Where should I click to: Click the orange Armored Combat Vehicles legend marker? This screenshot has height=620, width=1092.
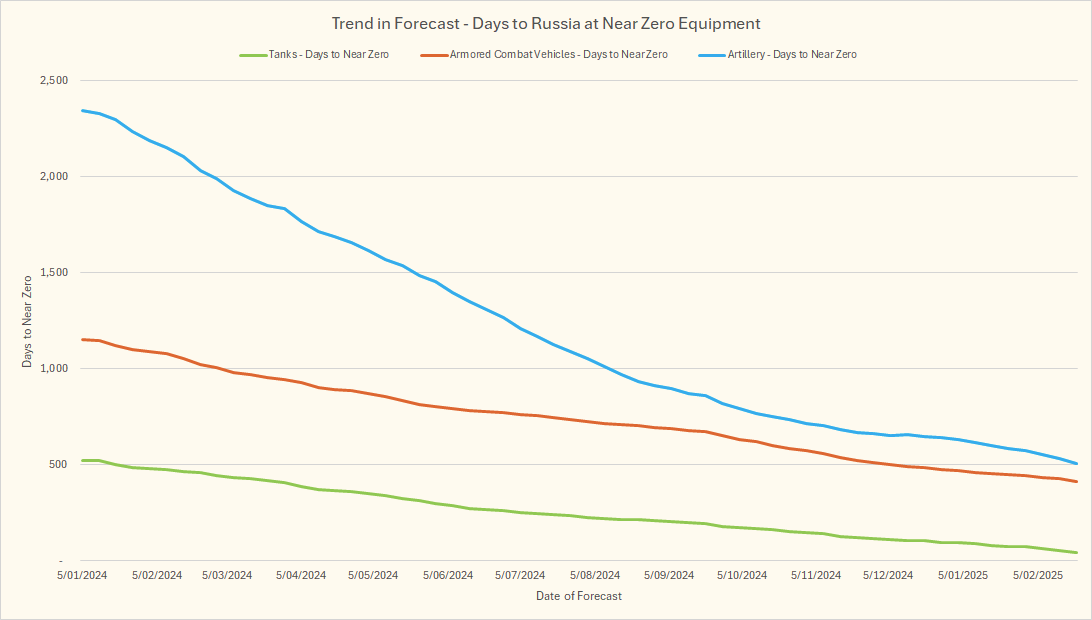tap(435, 55)
